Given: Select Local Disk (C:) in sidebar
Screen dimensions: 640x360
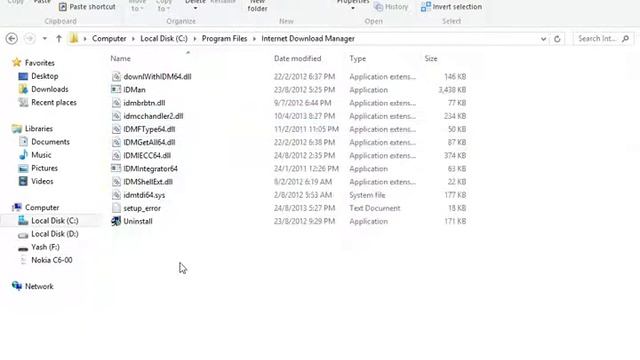Looking at the screenshot, I should [55, 221].
